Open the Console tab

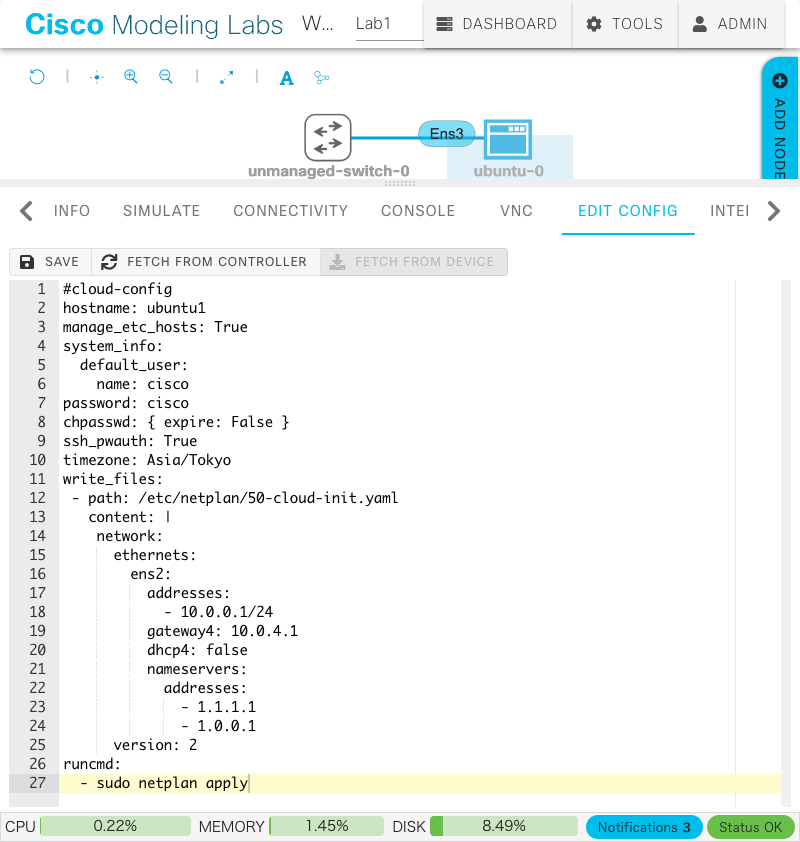point(418,211)
